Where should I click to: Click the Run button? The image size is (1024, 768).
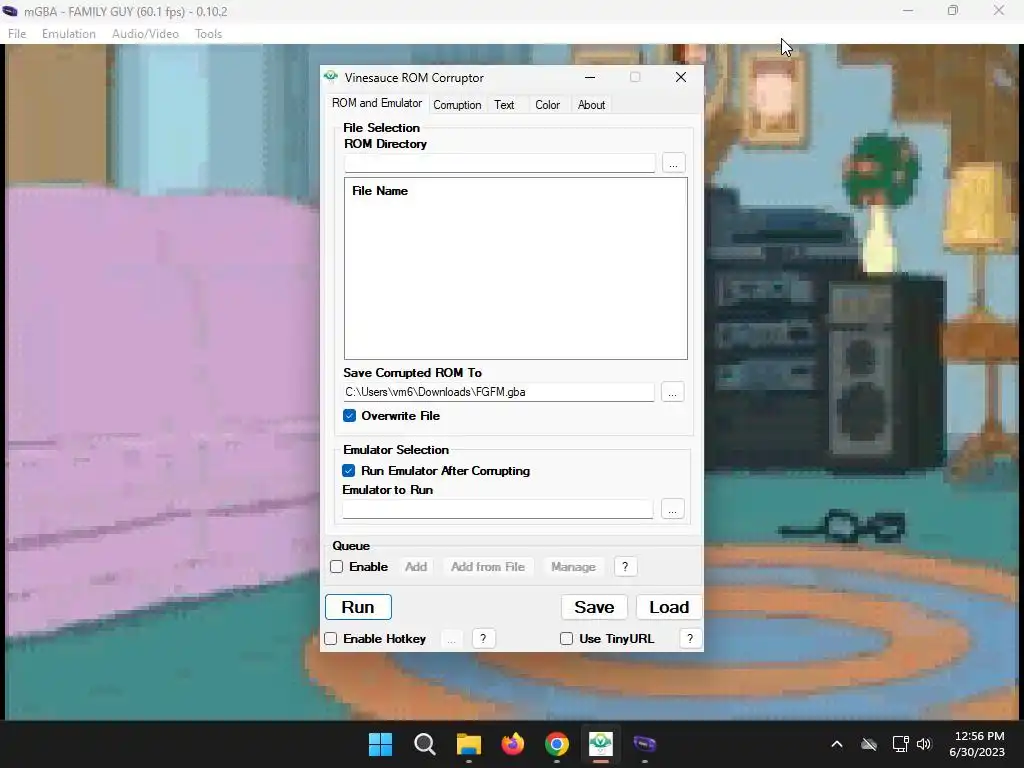(x=359, y=607)
